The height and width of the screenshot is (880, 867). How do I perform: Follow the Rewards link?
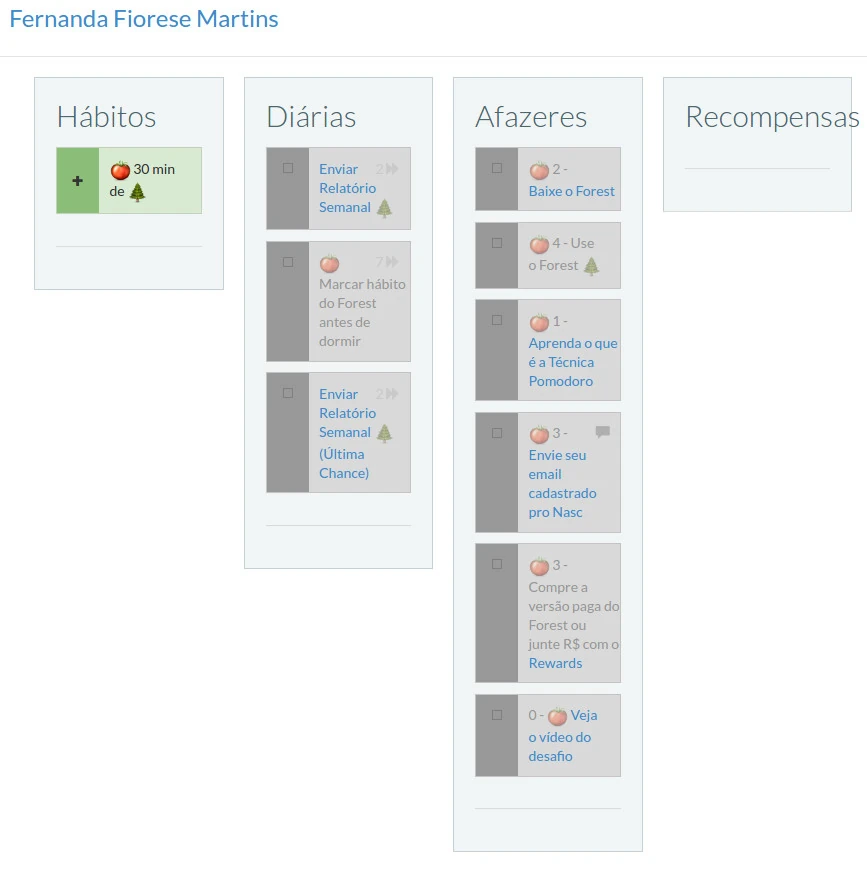click(555, 663)
